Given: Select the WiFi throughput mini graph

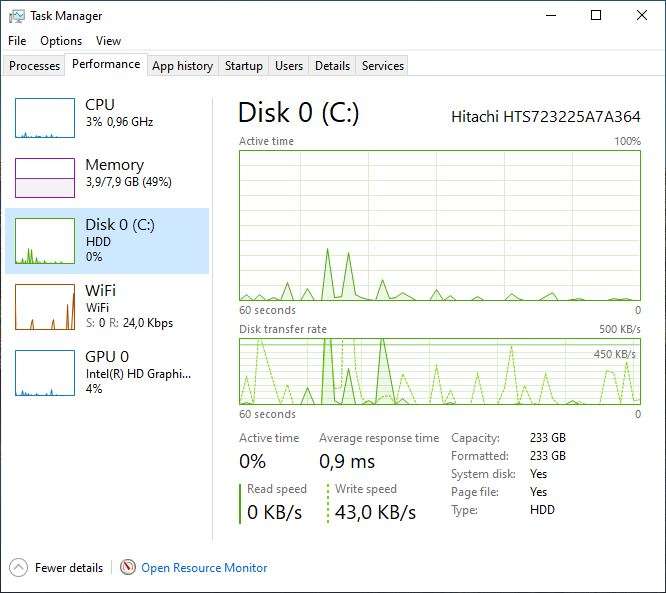Looking at the screenshot, I should coord(45,307).
